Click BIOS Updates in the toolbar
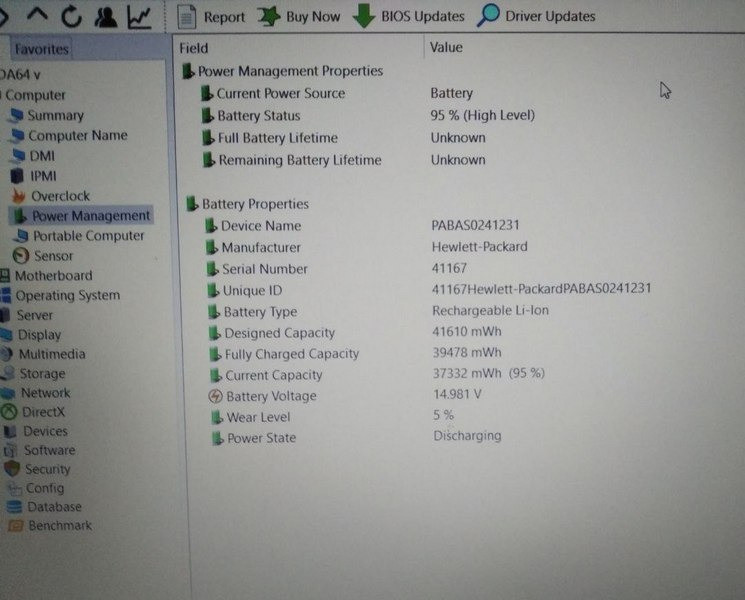Screen dimensions: 745x600 (409, 16)
